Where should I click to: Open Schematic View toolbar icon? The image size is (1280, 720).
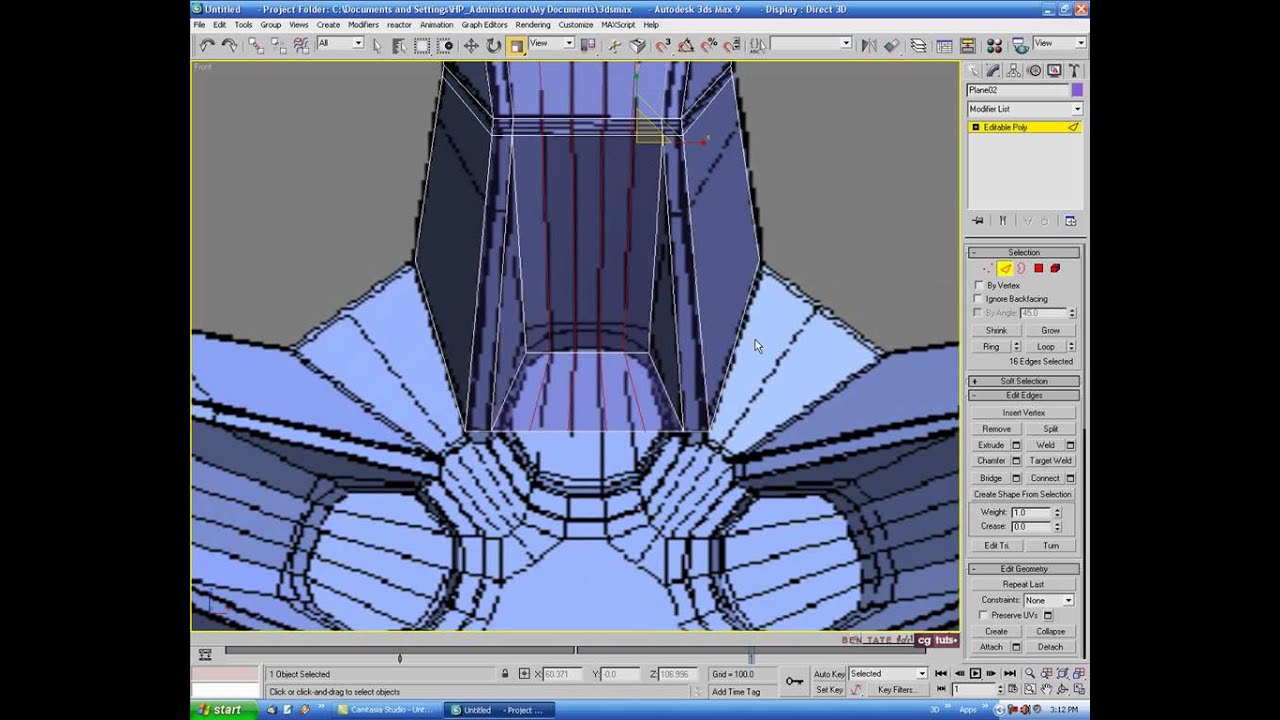pyautogui.click(x=968, y=45)
